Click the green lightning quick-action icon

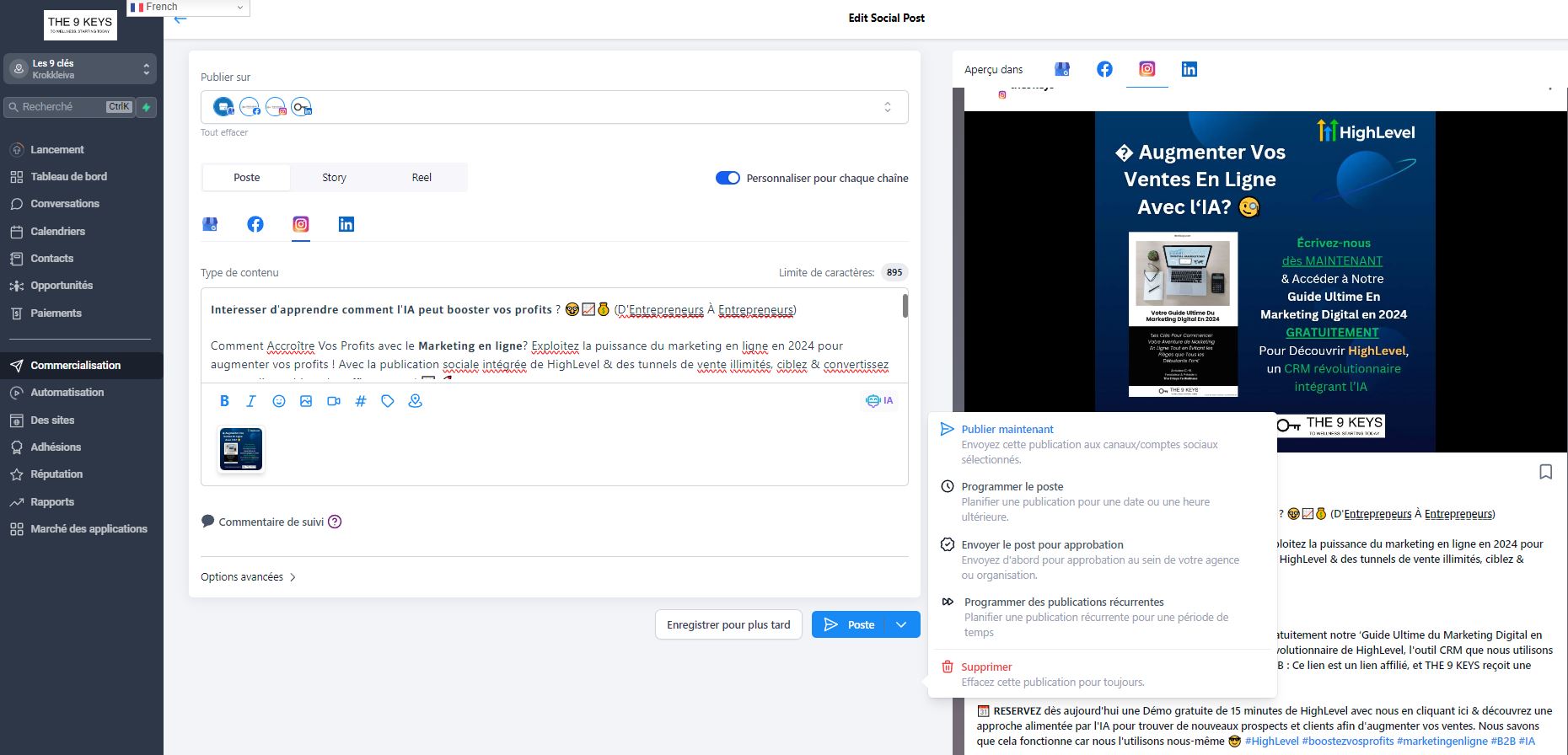point(147,107)
